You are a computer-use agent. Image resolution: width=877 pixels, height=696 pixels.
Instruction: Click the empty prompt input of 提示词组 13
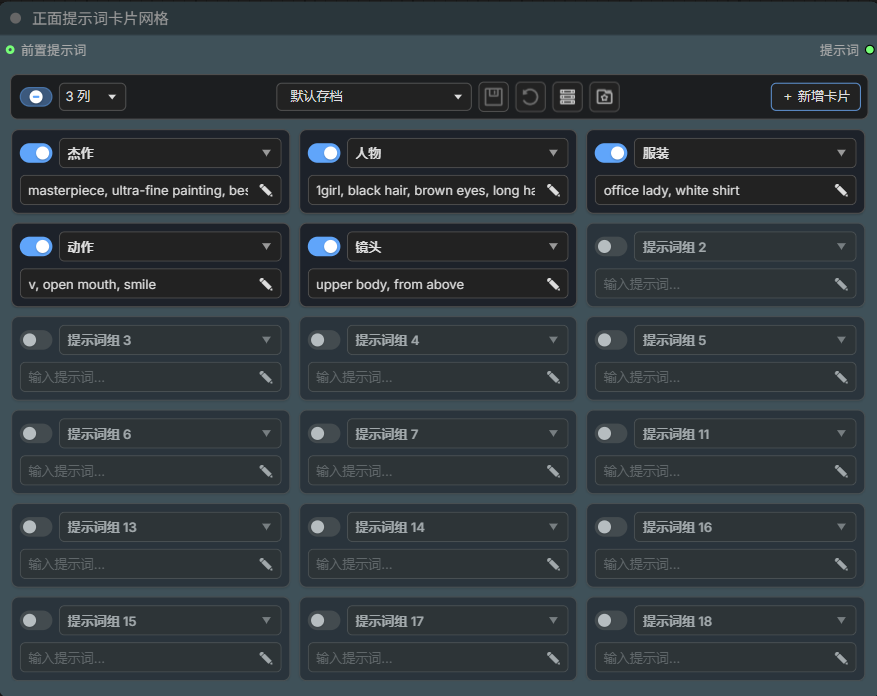(x=150, y=565)
